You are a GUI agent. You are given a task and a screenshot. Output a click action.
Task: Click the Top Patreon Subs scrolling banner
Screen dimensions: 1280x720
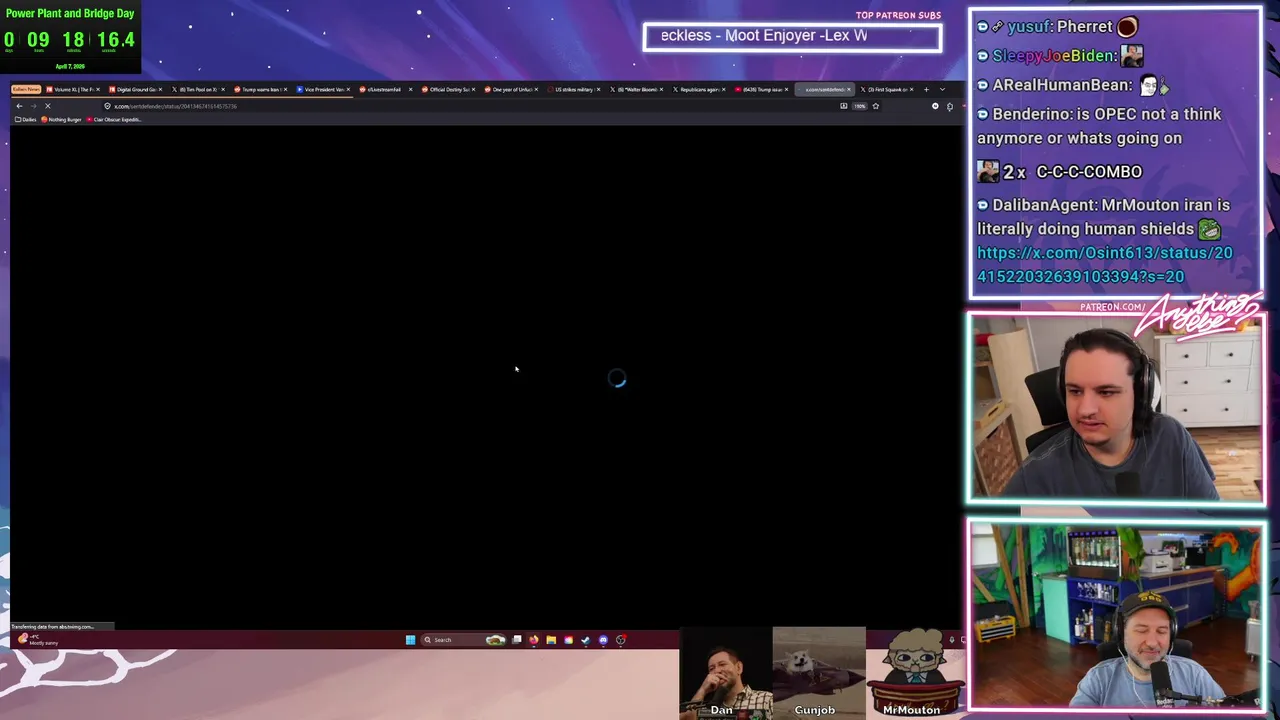792,37
